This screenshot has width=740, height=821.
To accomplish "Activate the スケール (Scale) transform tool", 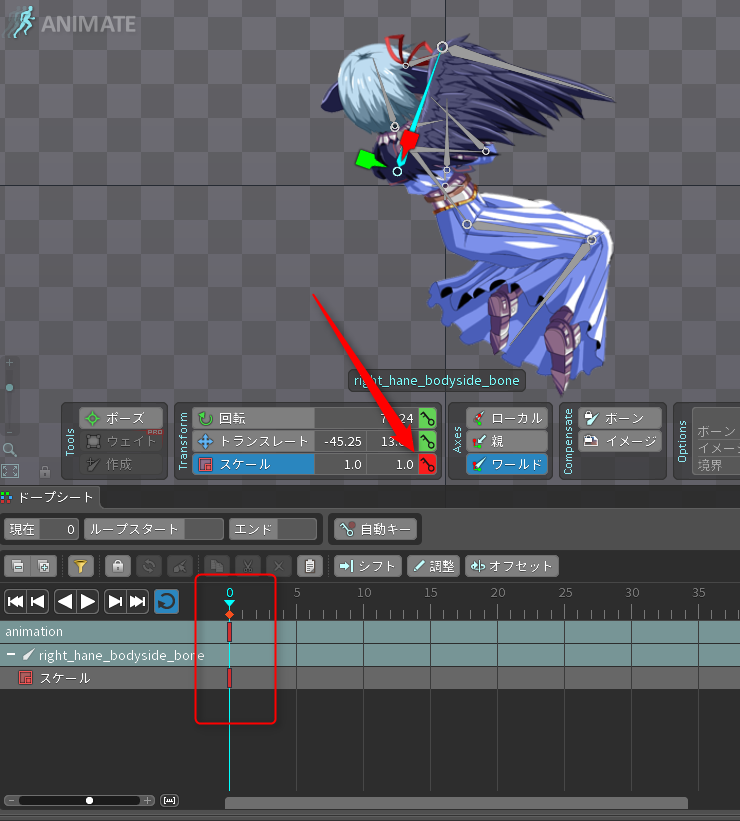I will pyautogui.click(x=253, y=464).
